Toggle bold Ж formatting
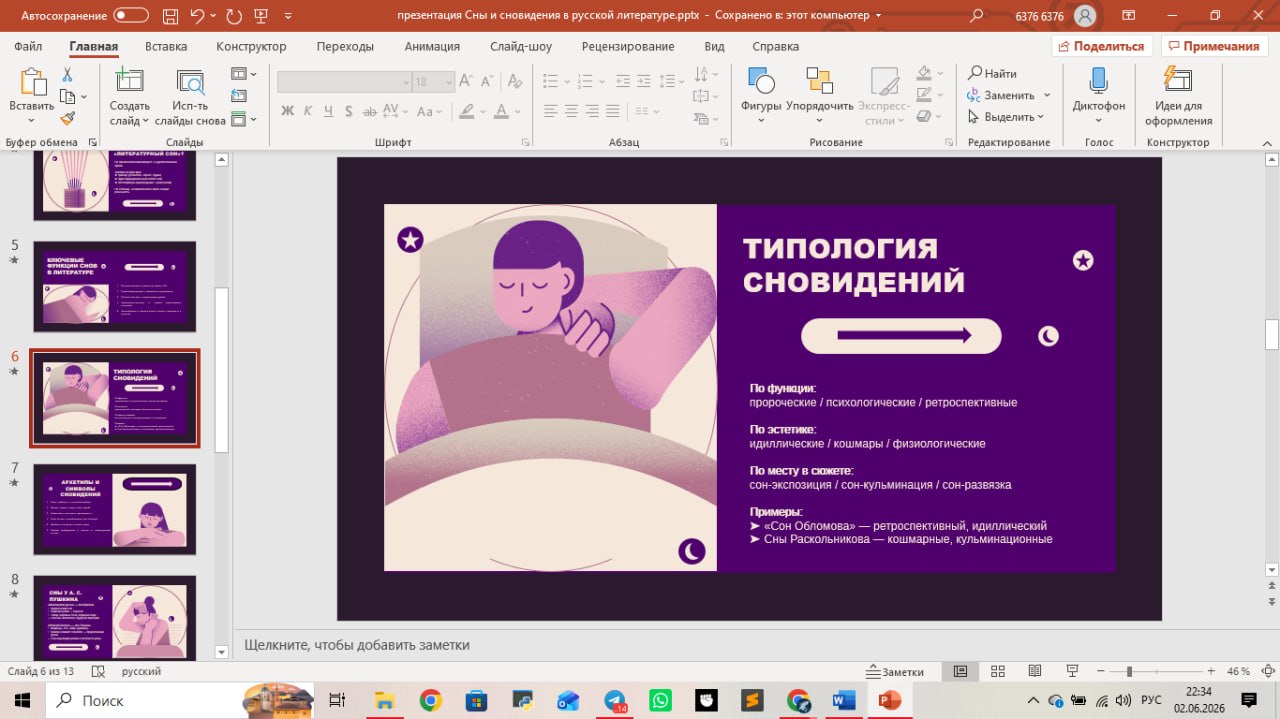 point(288,111)
